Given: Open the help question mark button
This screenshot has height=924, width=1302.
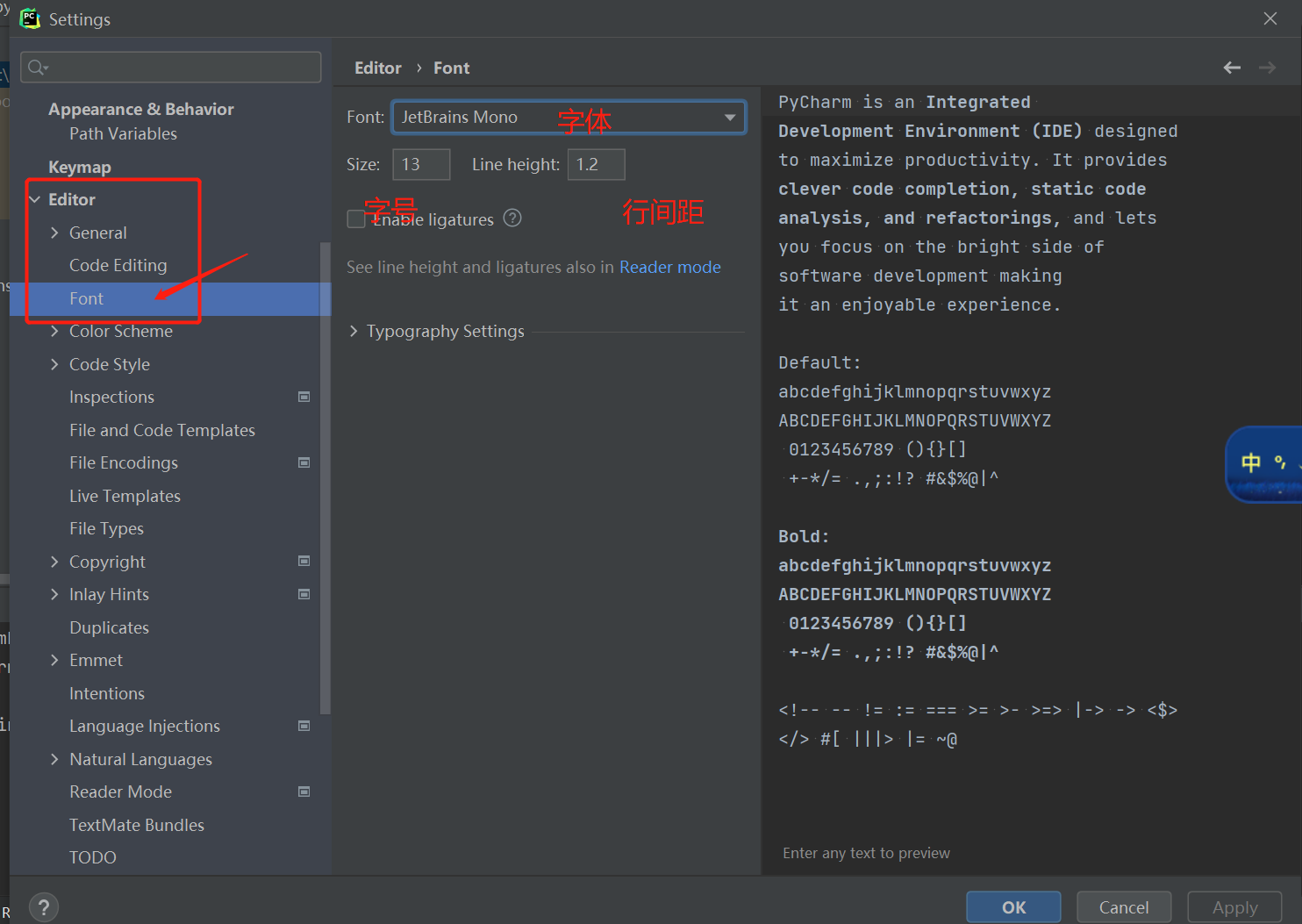Looking at the screenshot, I should [44, 907].
